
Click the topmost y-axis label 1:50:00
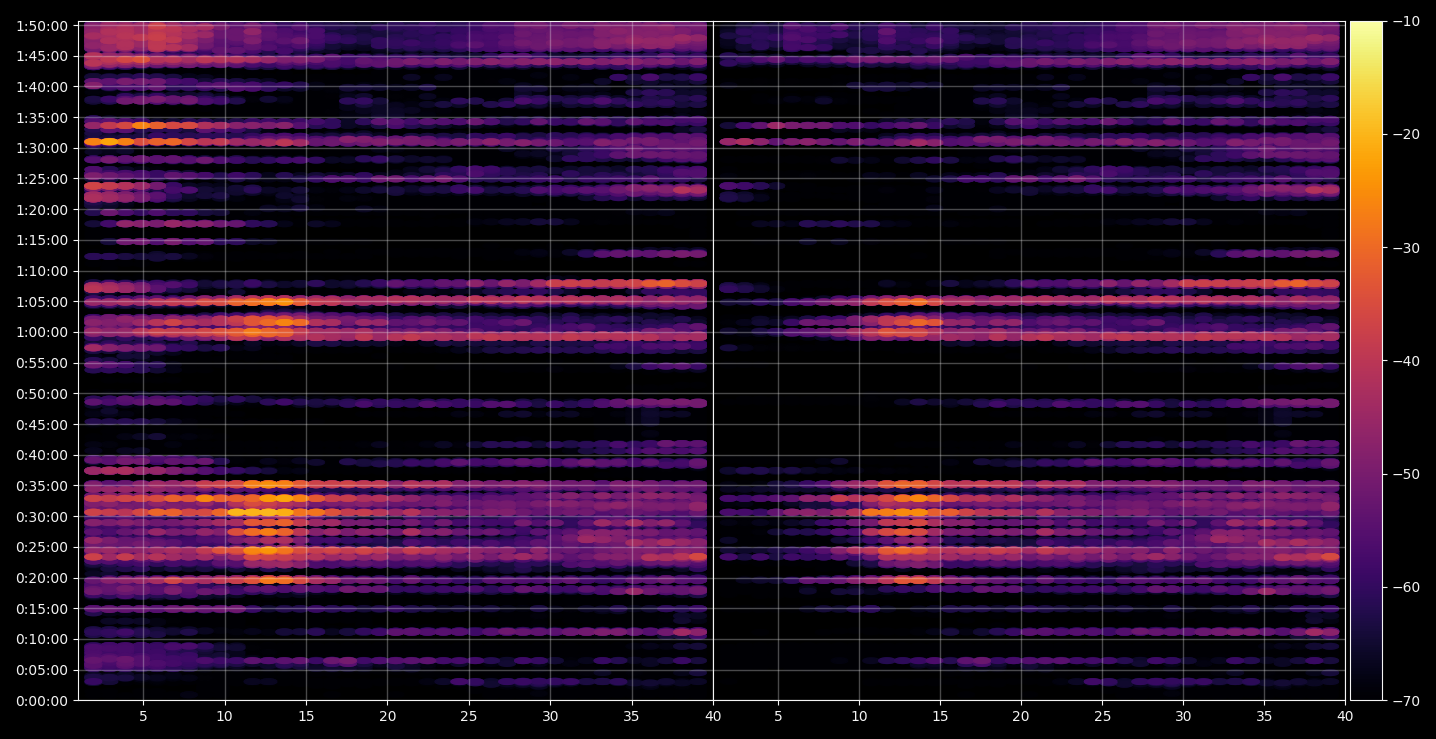click(42, 26)
